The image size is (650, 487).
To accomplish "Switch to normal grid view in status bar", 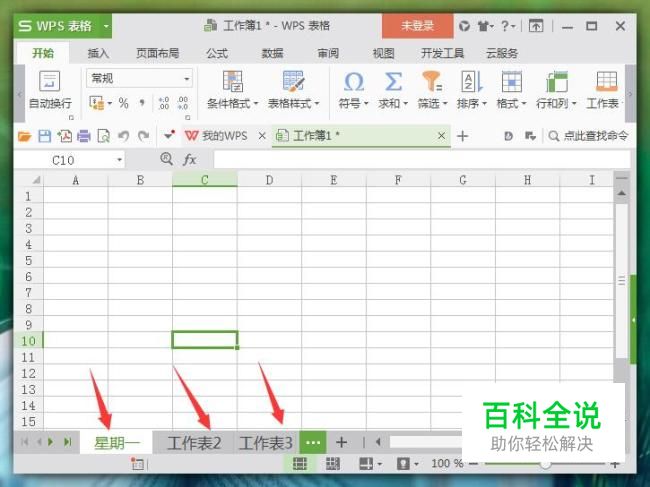I will pyautogui.click(x=300, y=463).
